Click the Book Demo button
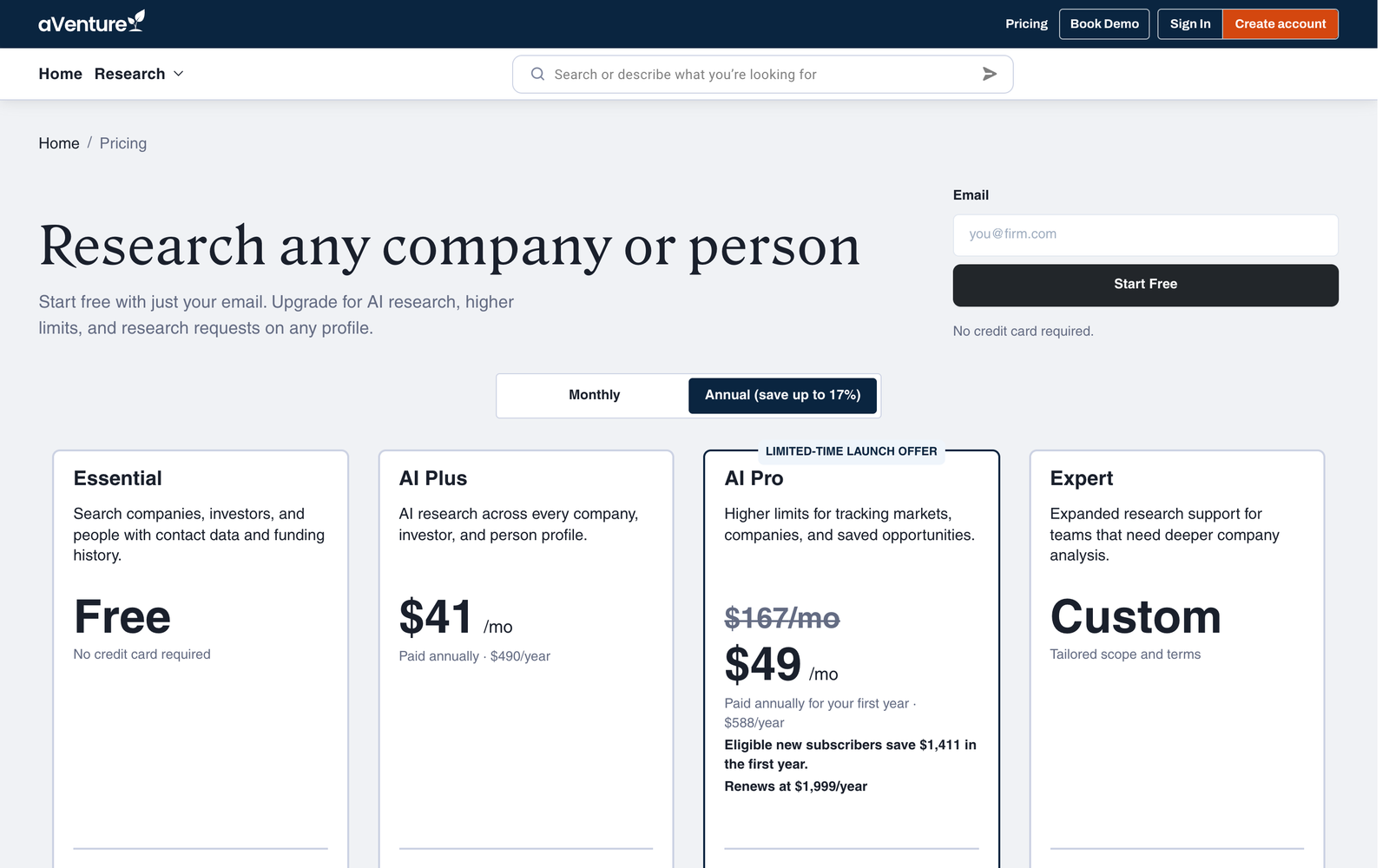 (x=1104, y=23)
